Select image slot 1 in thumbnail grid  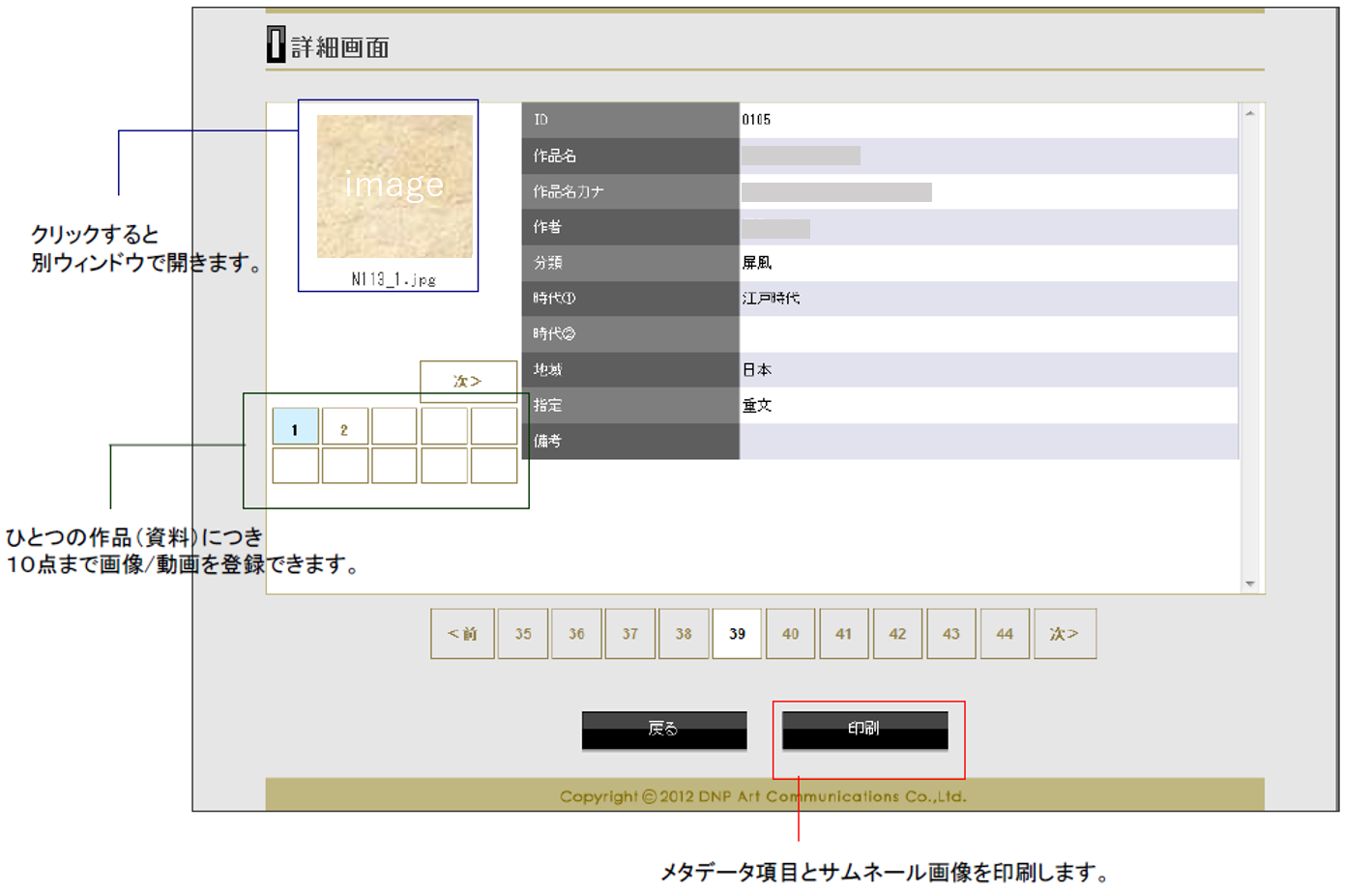(x=295, y=427)
